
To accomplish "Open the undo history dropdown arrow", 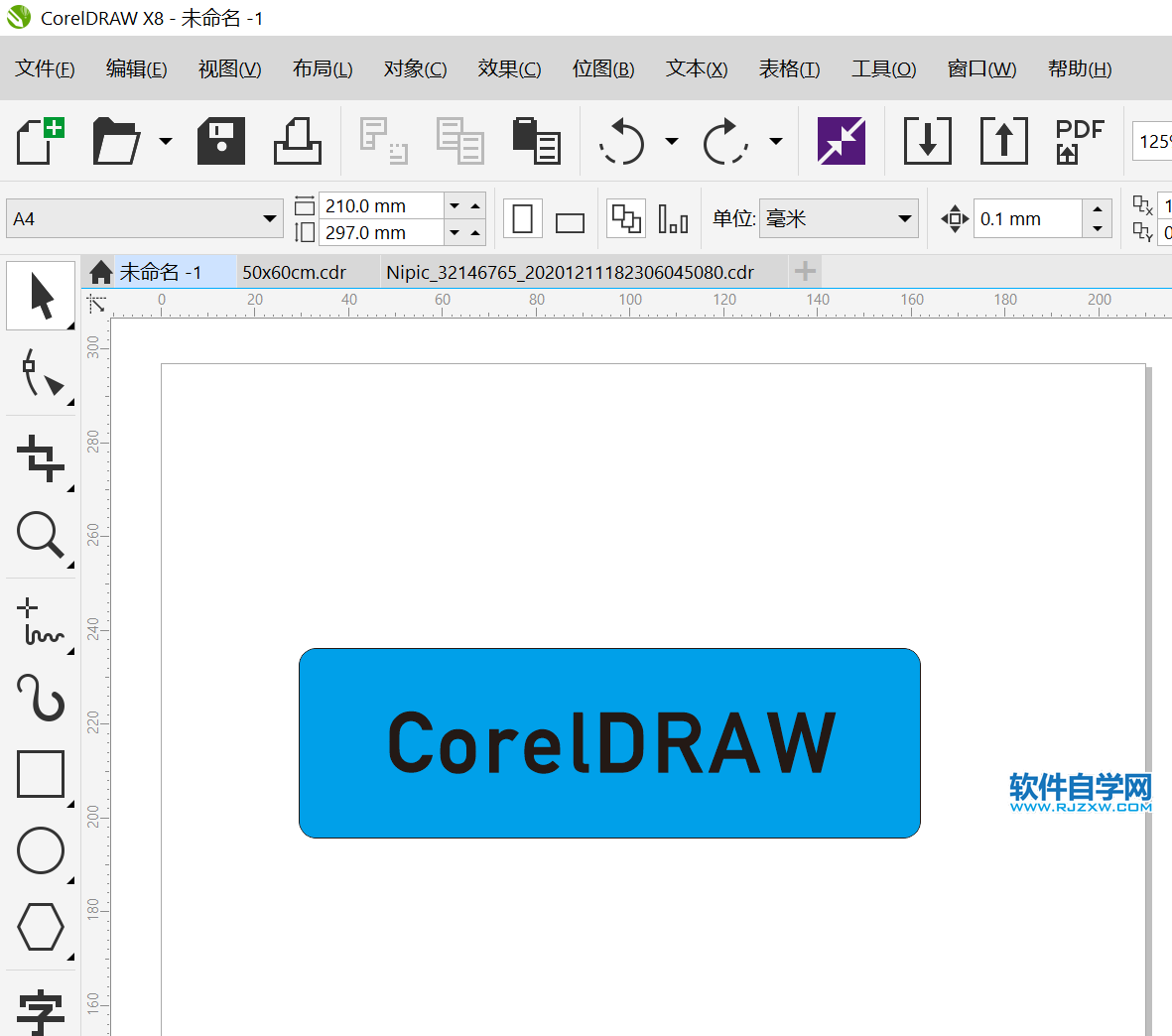I will pos(672,142).
